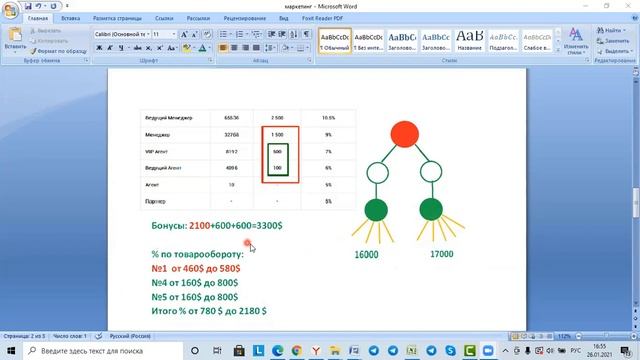Open Yandex browser from the taskbar

tap(316, 351)
